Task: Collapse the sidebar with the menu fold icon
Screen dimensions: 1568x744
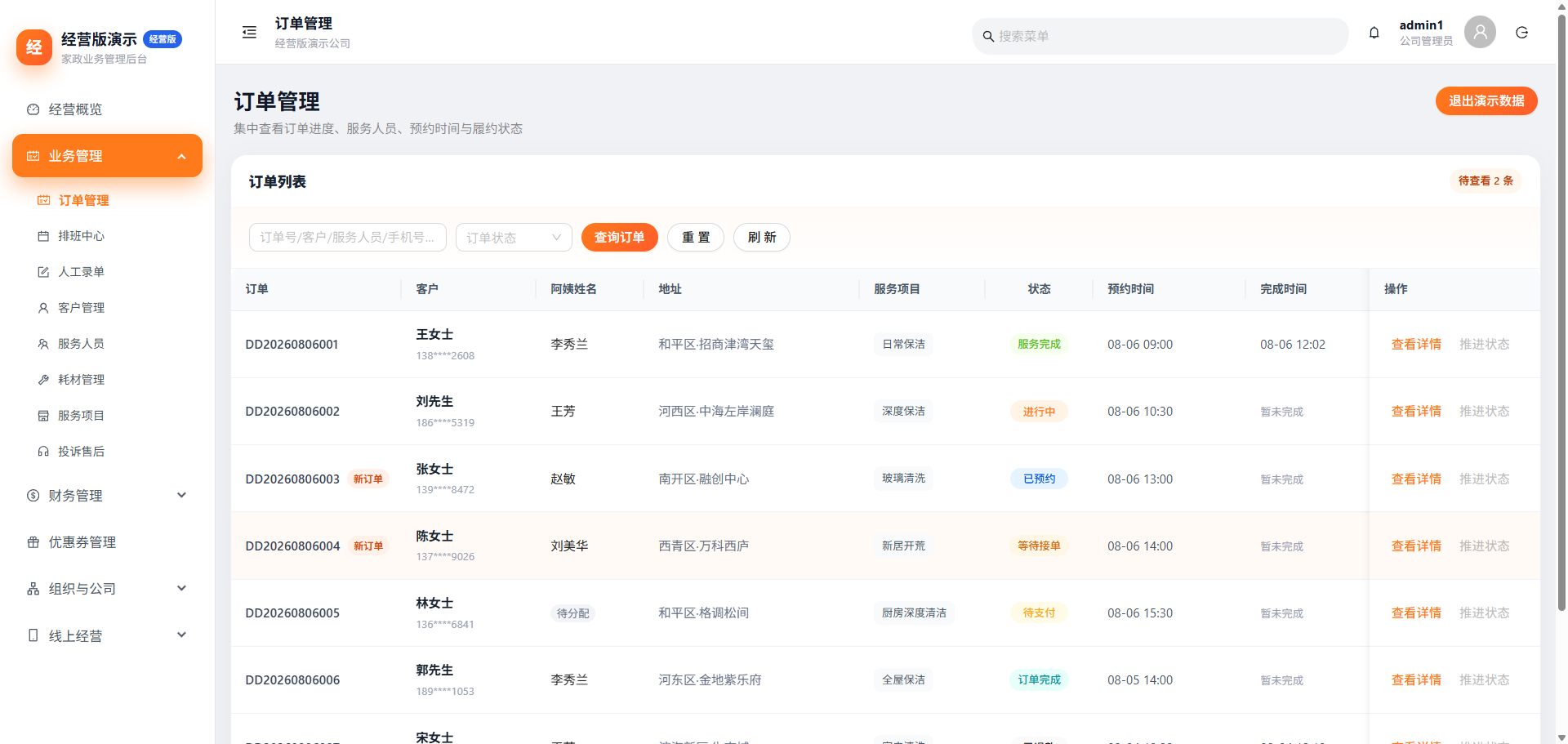Action: pos(249,33)
